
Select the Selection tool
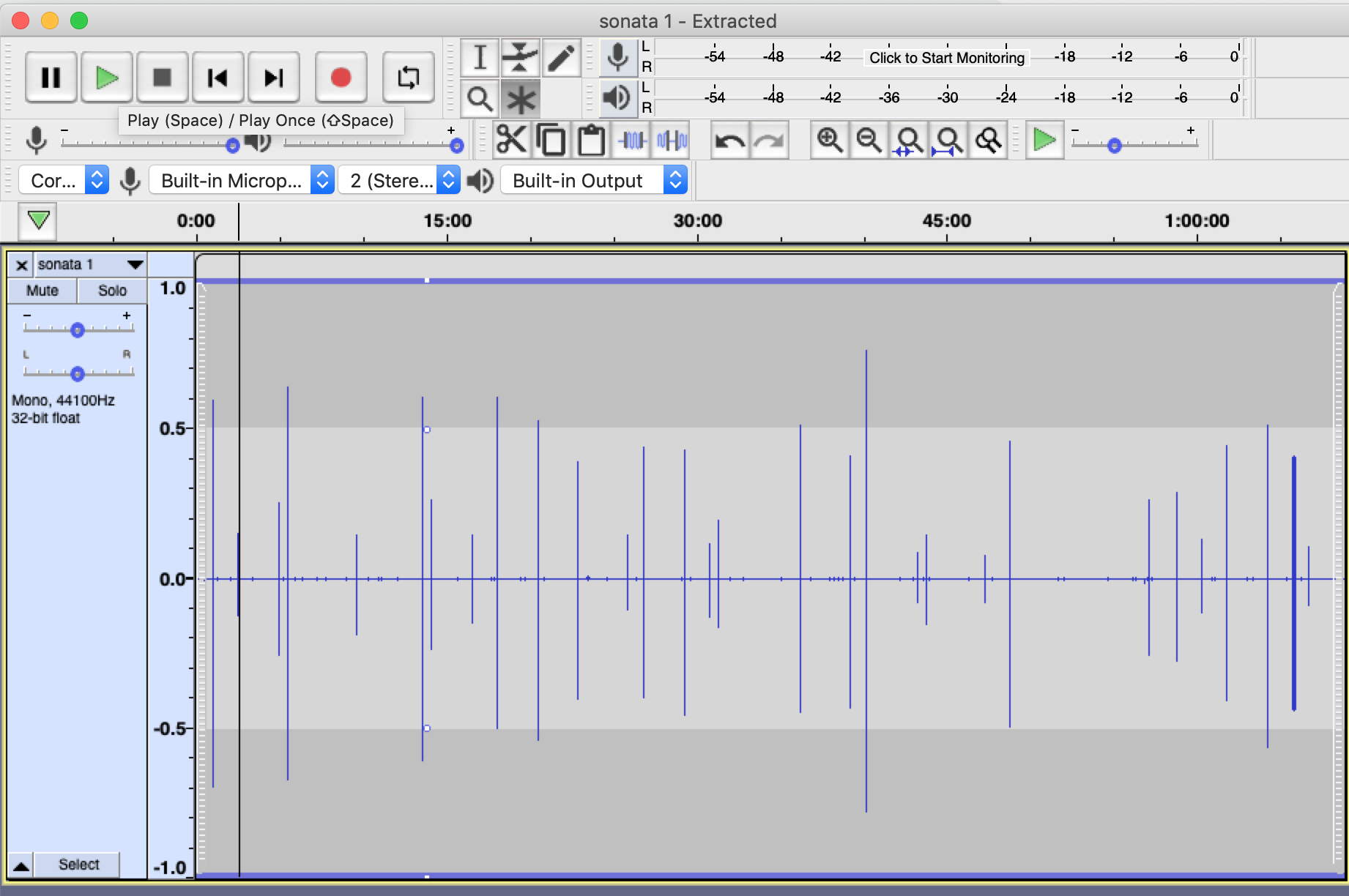tap(480, 58)
